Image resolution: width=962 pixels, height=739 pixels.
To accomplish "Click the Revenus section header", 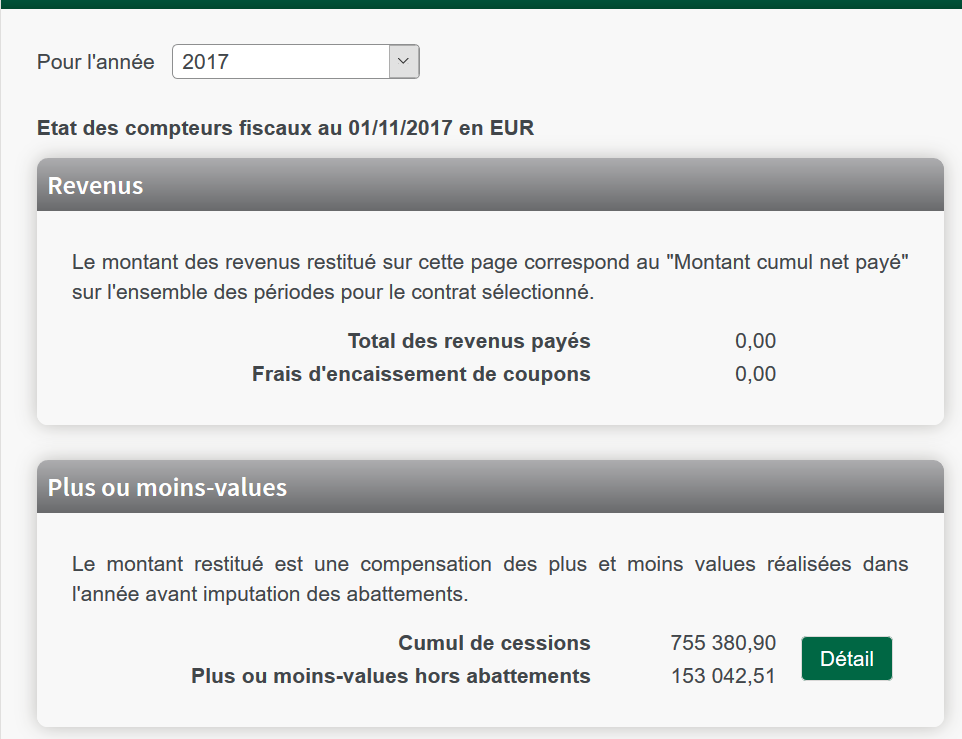I will coord(490,185).
